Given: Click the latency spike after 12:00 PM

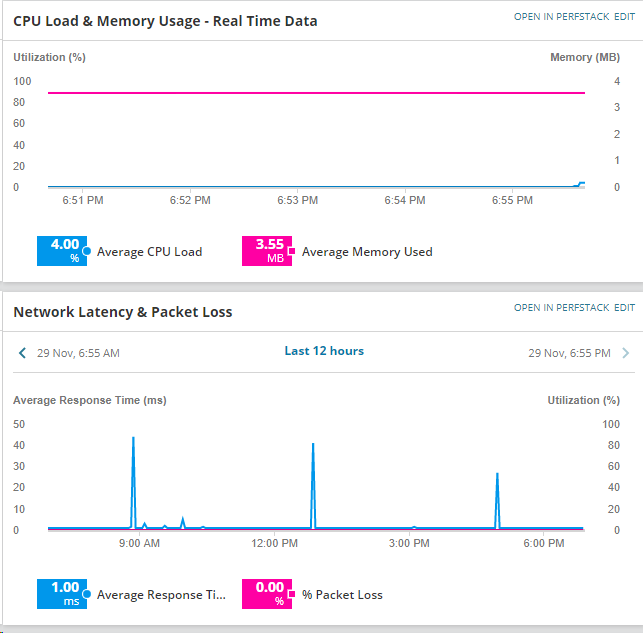Looking at the screenshot, I should [313, 485].
